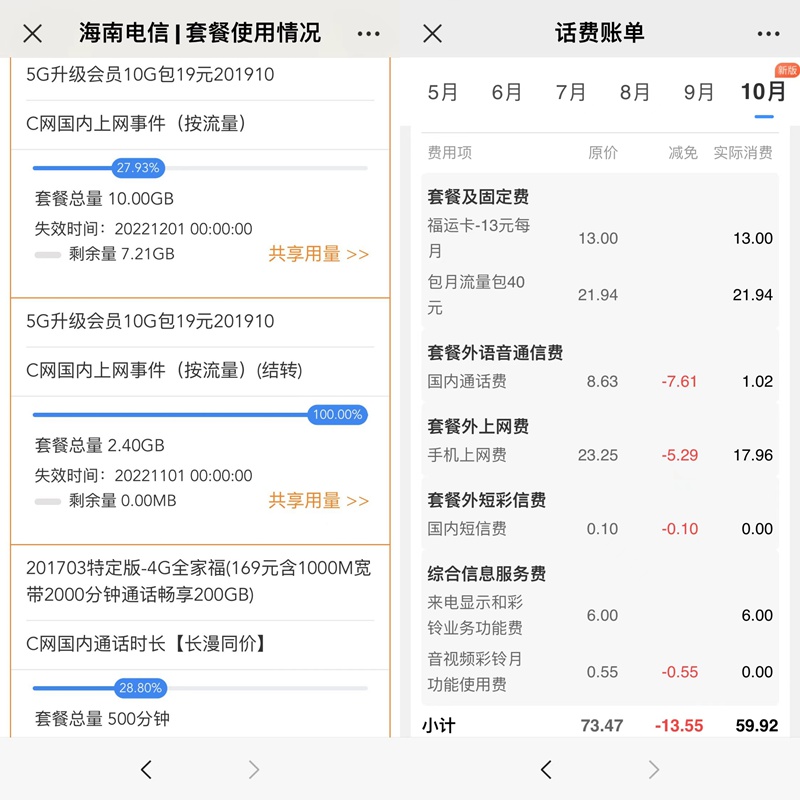Click C网国内上网事件（按流量）(结转) row
Viewport: 800px width, 800px height.
pos(200,371)
